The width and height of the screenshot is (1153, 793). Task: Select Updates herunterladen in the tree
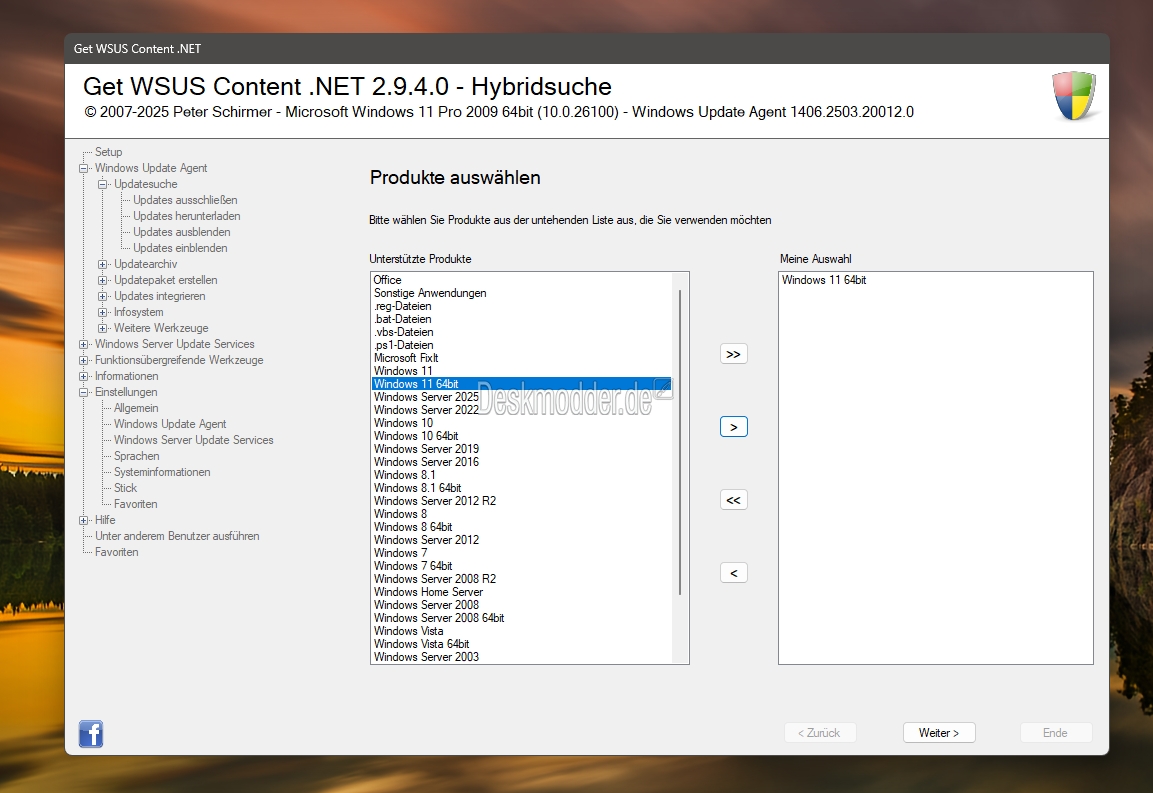click(x=186, y=216)
